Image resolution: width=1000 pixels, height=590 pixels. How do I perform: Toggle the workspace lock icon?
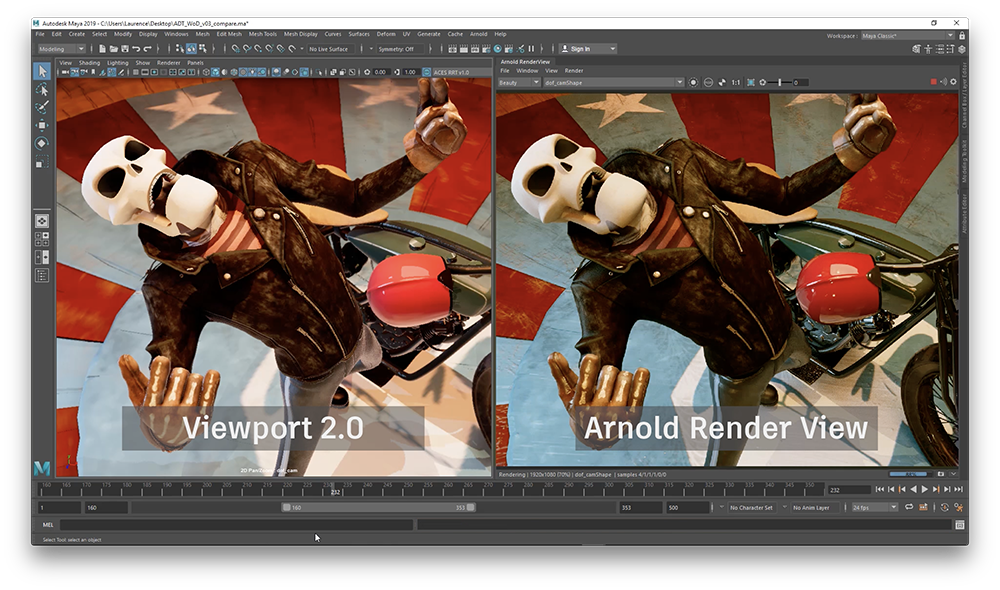click(x=962, y=36)
